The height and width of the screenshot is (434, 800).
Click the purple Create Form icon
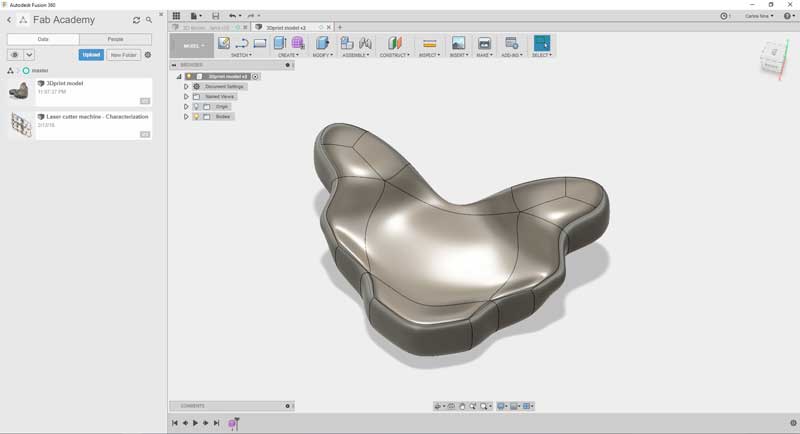[298, 43]
